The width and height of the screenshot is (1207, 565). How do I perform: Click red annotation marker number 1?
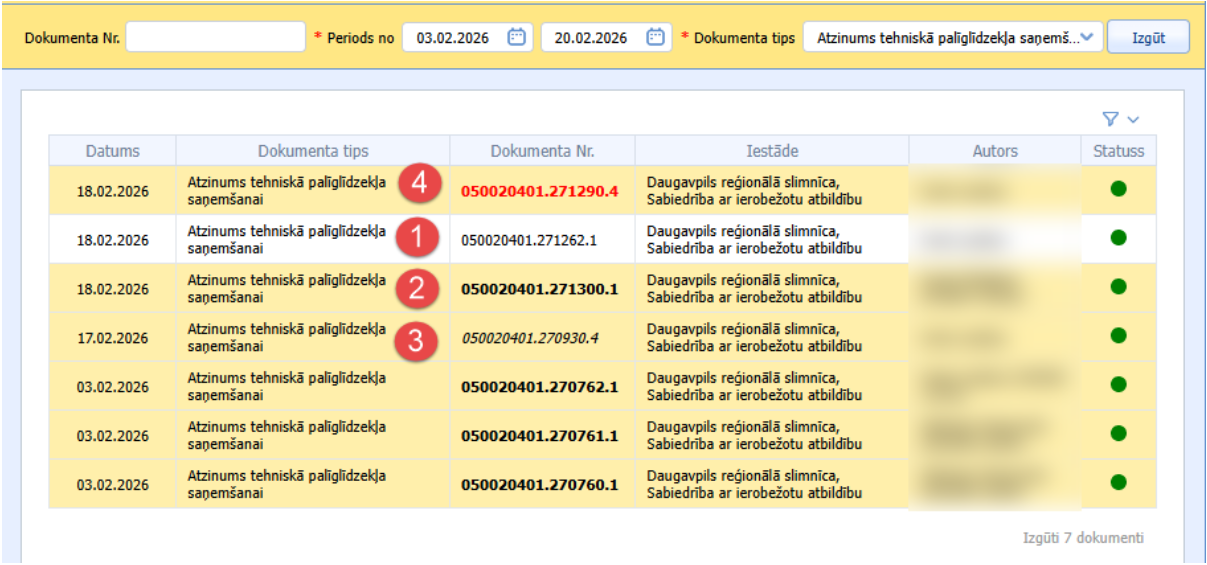pos(417,239)
